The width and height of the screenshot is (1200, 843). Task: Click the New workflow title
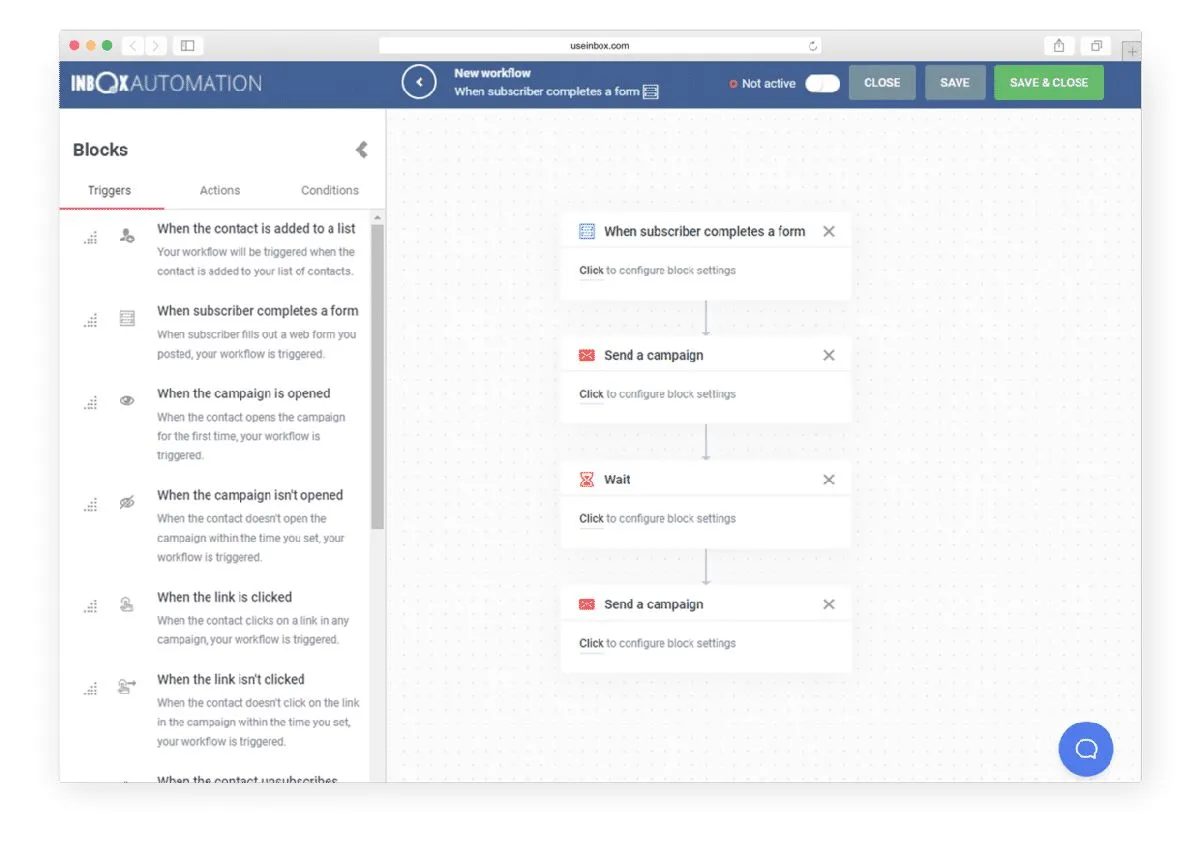(x=492, y=73)
